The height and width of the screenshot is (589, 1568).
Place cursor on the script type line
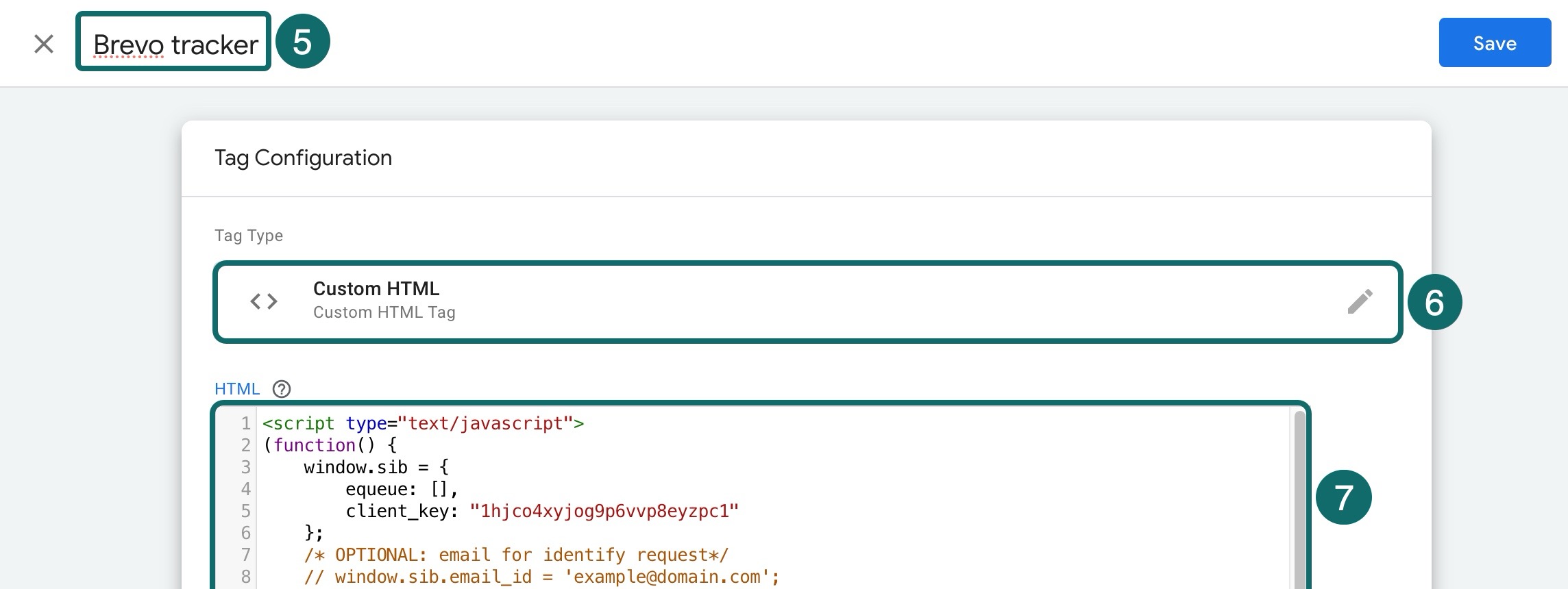click(x=424, y=423)
